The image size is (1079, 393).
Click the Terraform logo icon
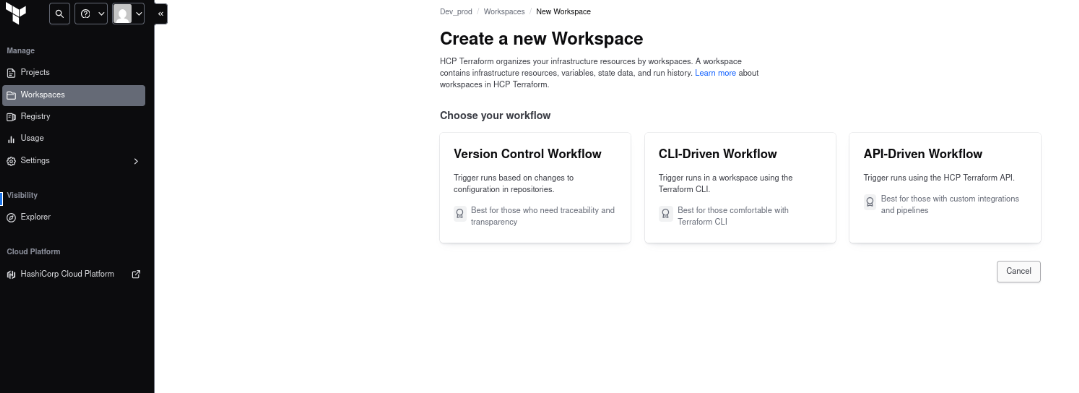[15, 14]
